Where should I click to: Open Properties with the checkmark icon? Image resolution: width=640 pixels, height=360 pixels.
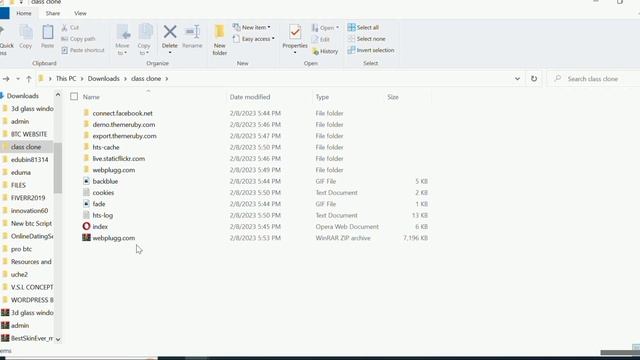coord(295,32)
